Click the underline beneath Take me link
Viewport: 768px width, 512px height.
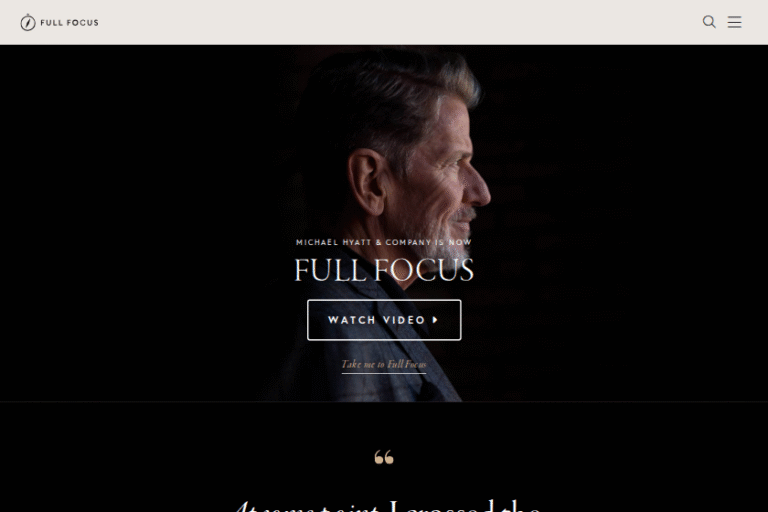(384, 373)
